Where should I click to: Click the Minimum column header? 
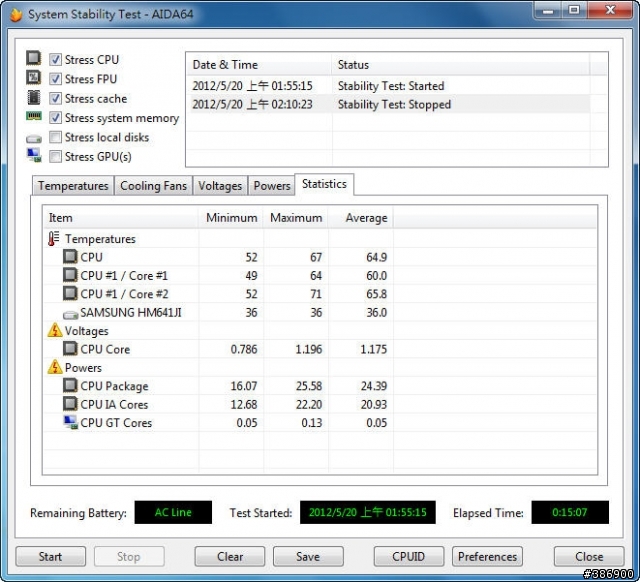231,218
